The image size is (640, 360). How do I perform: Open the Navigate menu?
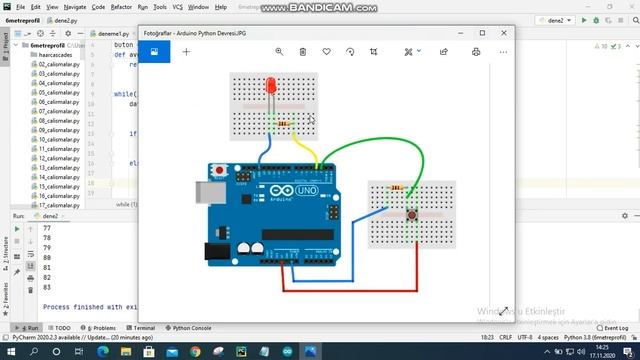pos(75,7)
